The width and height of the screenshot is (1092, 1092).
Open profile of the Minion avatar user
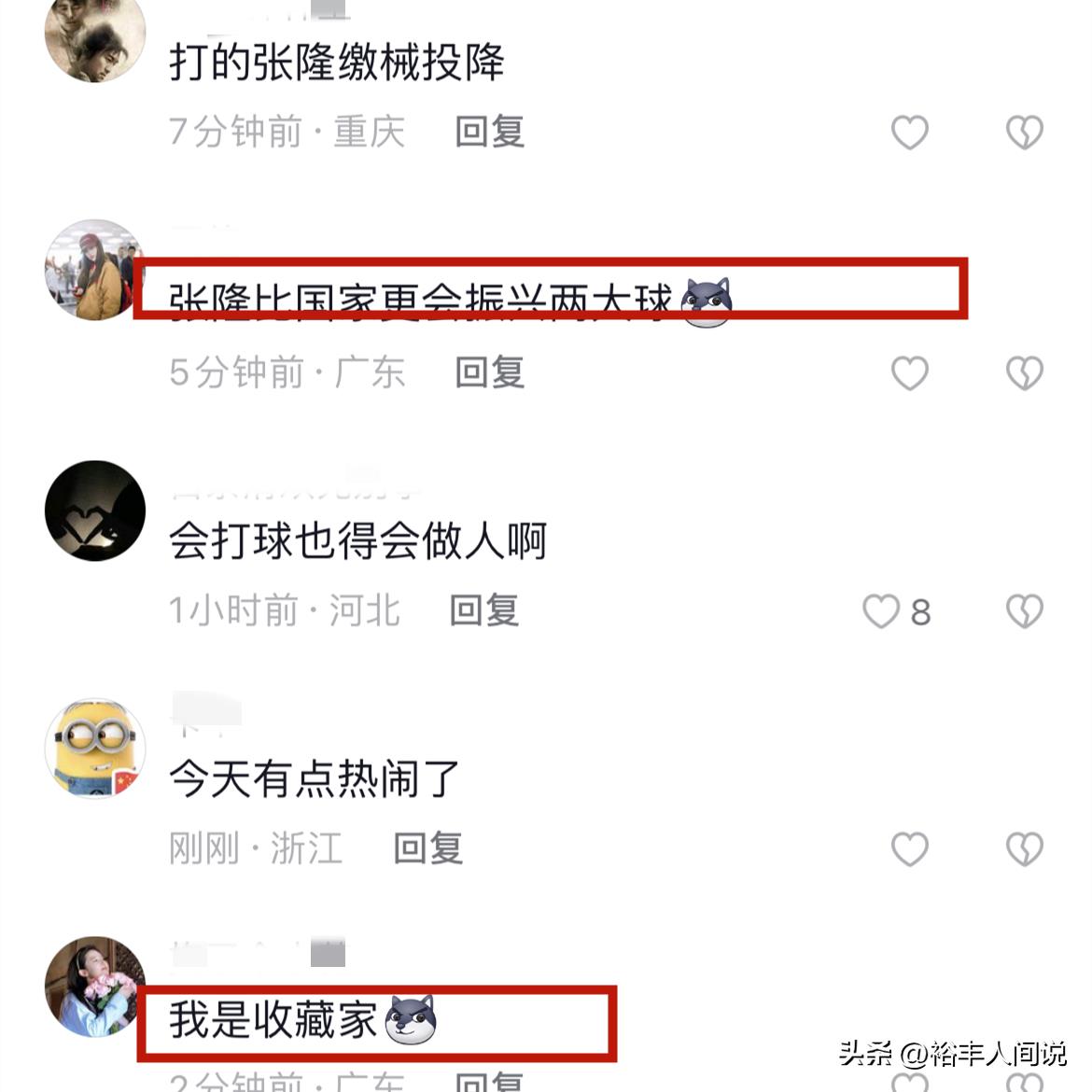tap(95, 748)
